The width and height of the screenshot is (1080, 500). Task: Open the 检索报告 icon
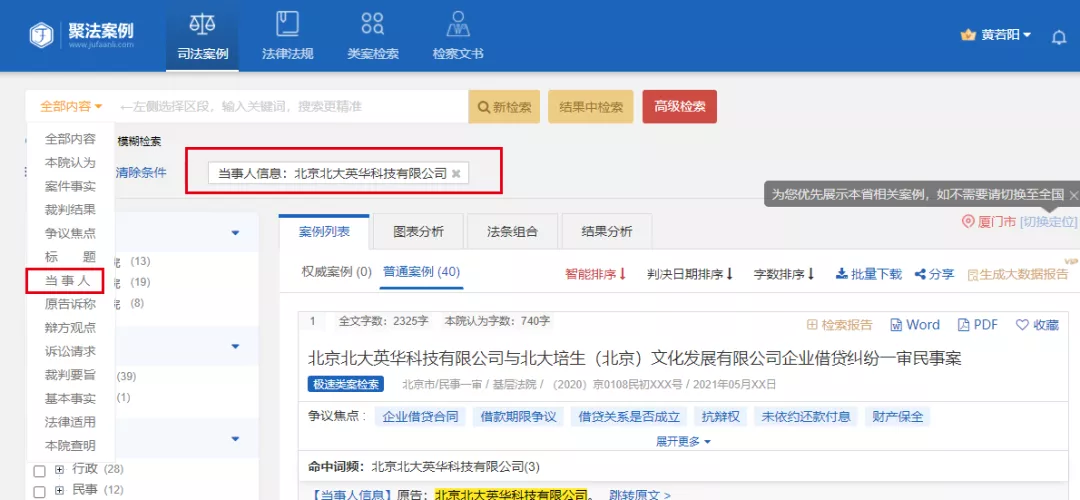(x=812, y=325)
